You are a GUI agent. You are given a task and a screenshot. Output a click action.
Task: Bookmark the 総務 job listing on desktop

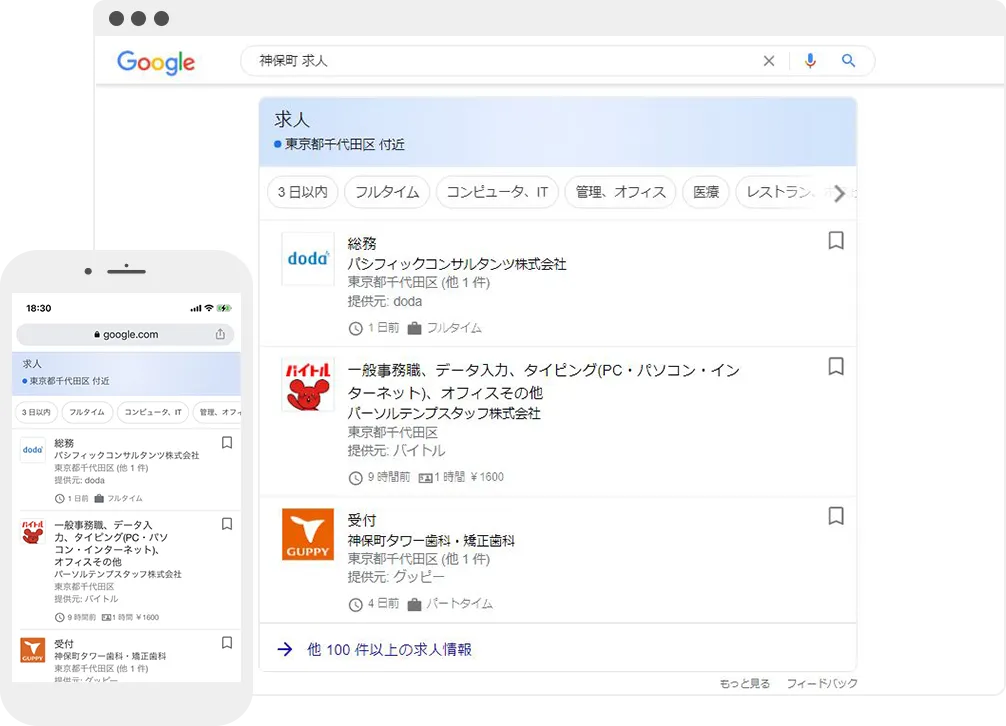[836, 241]
